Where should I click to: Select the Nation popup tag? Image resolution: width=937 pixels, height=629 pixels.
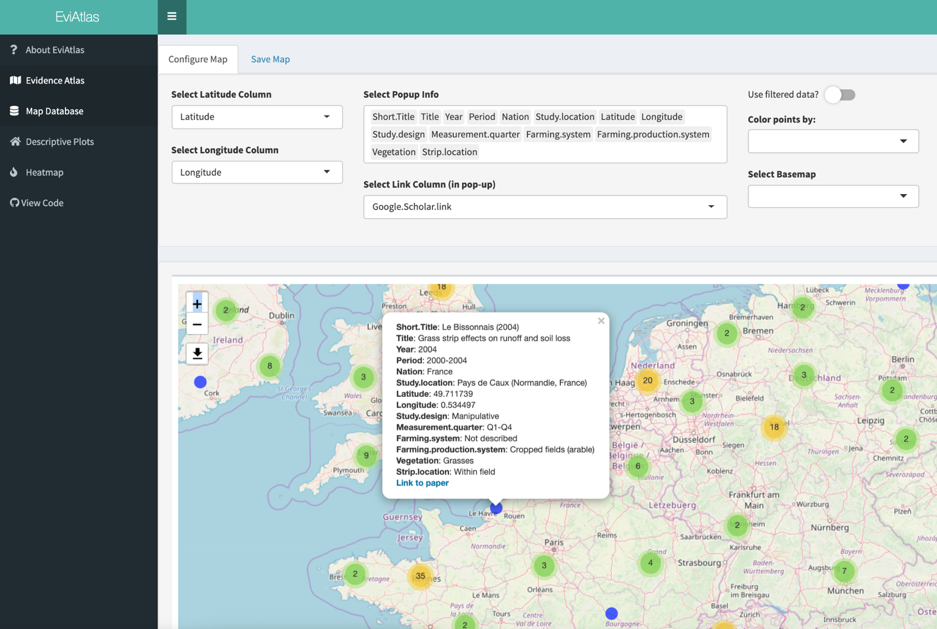pos(515,116)
